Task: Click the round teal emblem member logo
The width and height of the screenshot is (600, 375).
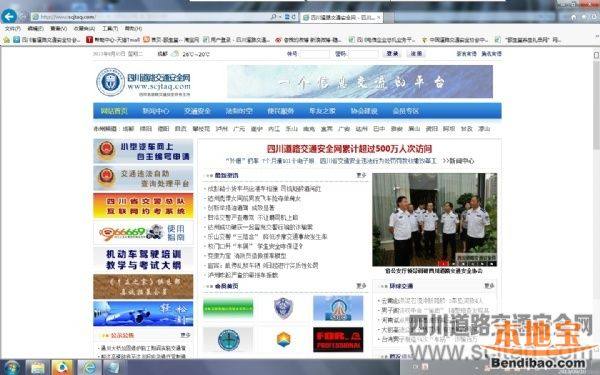Action: coord(228,339)
